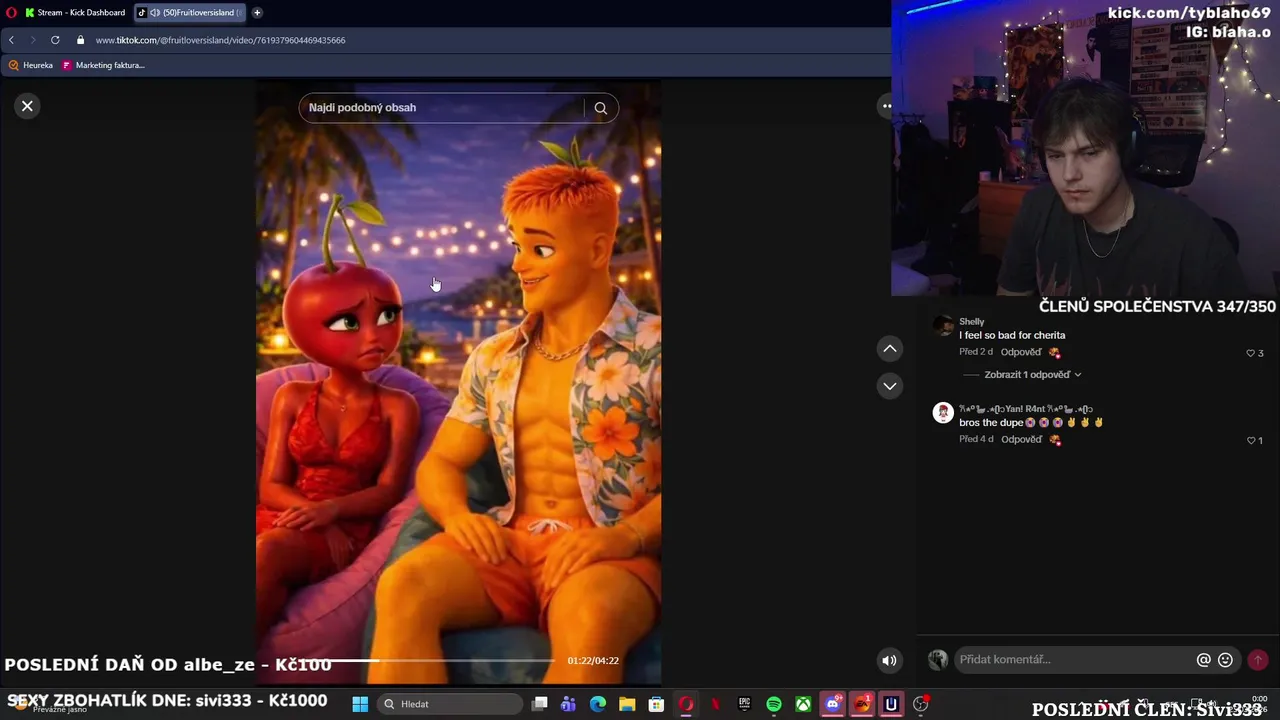Viewport: 1280px width, 720px height.
Task: Like the 'bros the dupe' comment heart
Action: click(1250, 440)
